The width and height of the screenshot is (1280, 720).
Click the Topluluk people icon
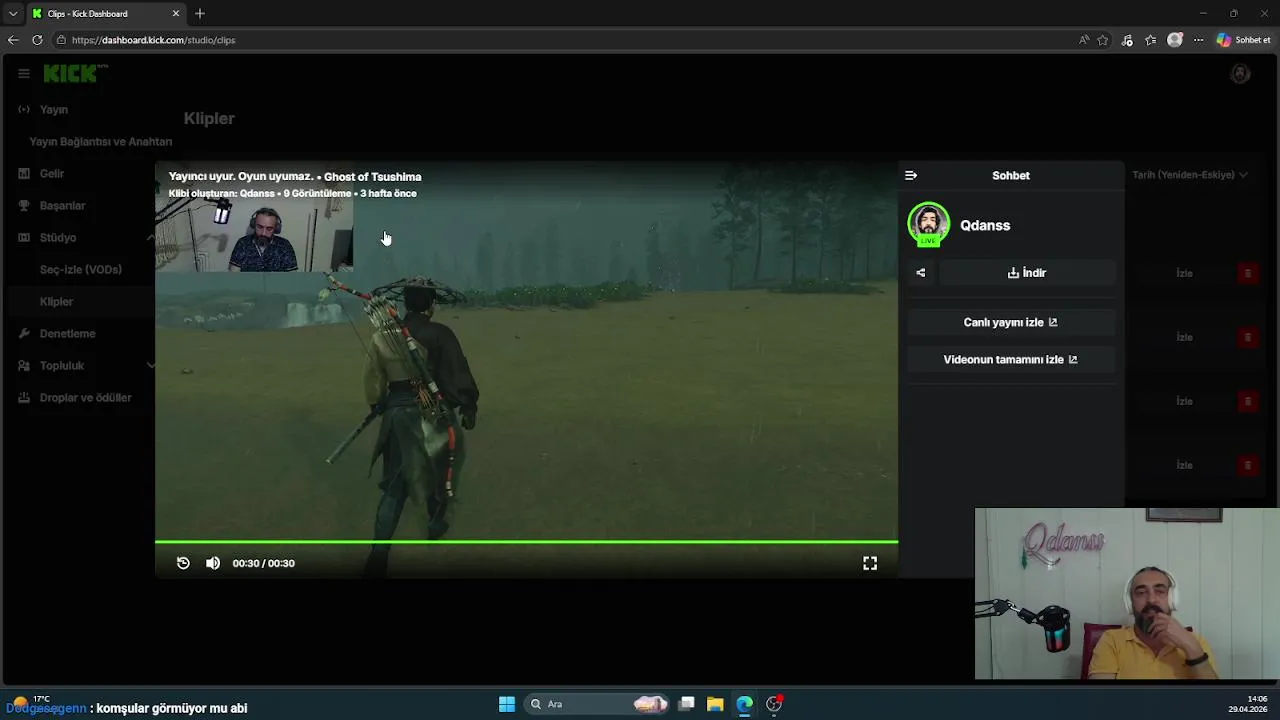(24, 365)
